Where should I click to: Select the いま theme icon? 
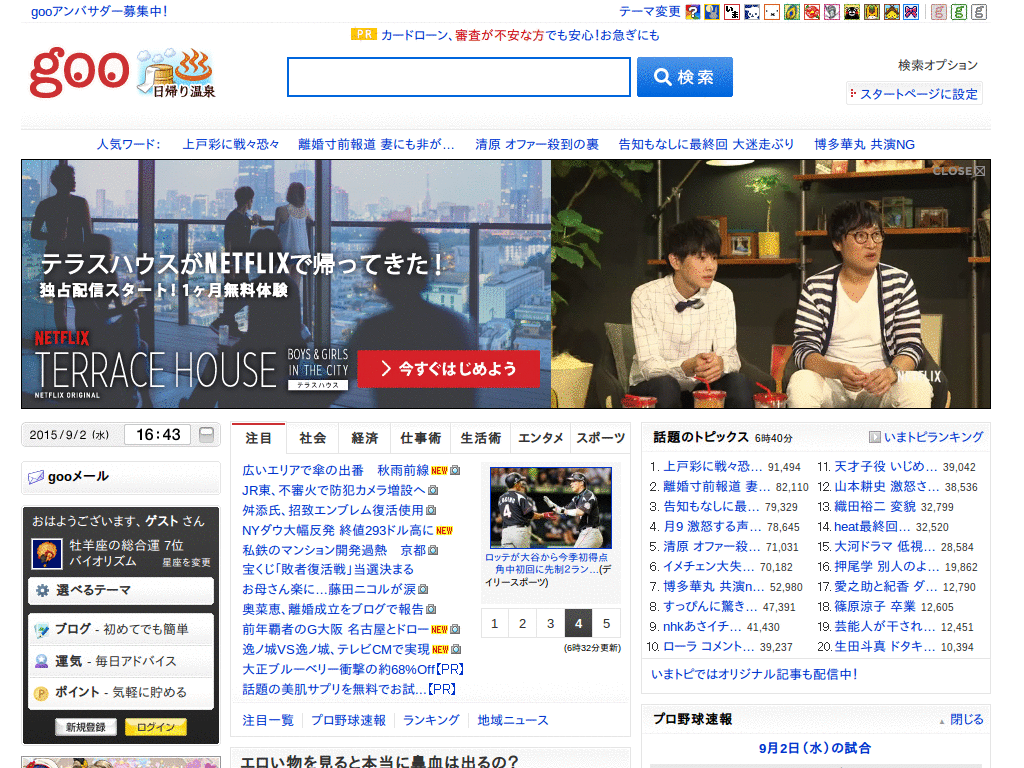coord(732,12)
